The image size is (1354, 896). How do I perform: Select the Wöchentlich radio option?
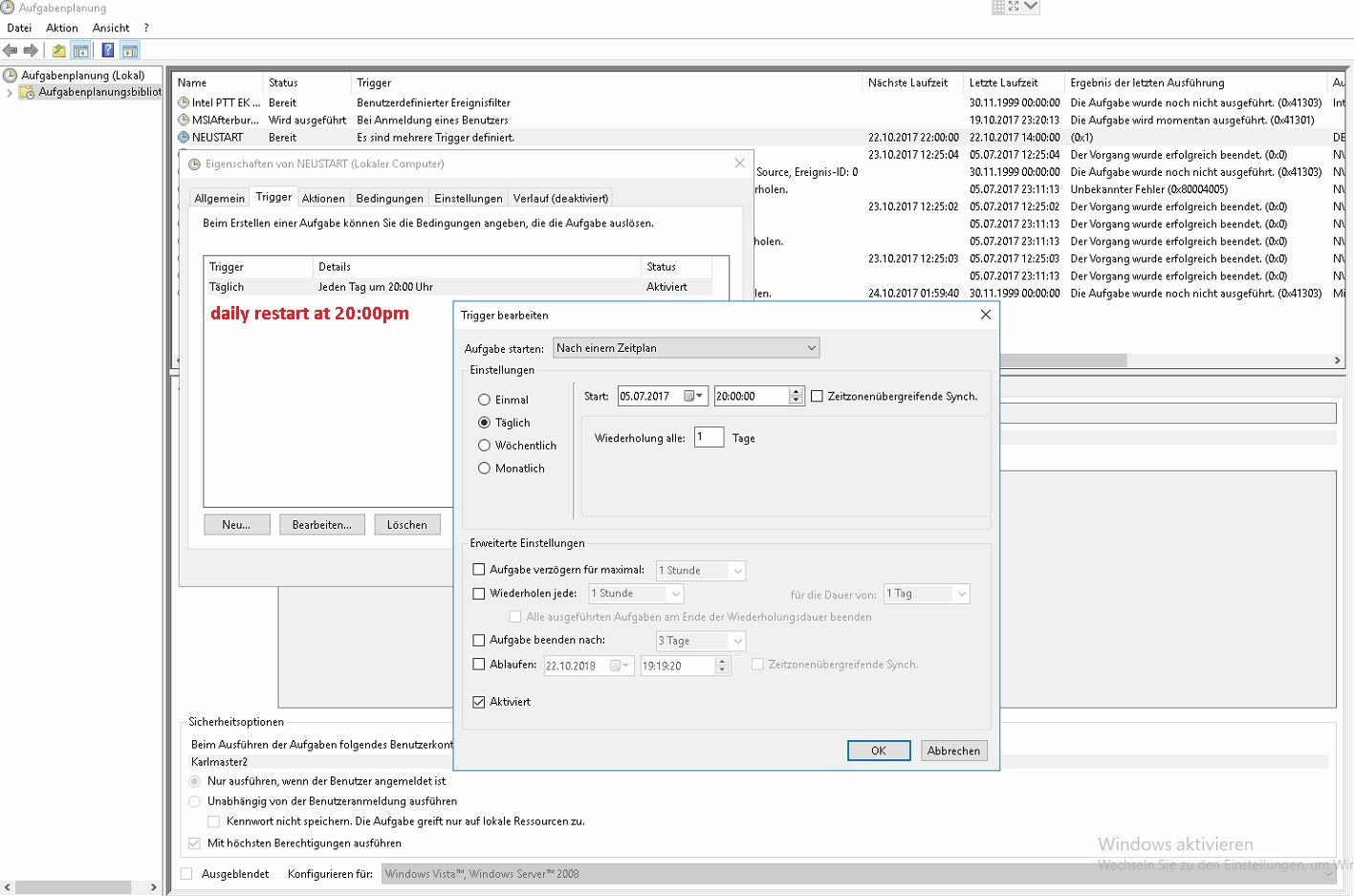(484, 446)
